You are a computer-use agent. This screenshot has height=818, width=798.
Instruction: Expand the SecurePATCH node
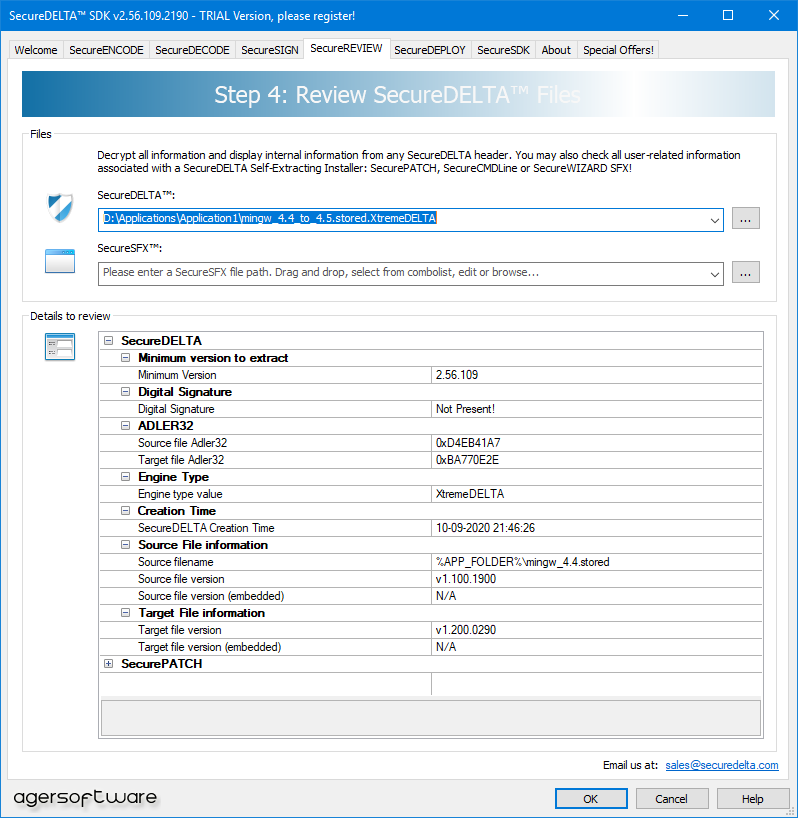point(108,664)
